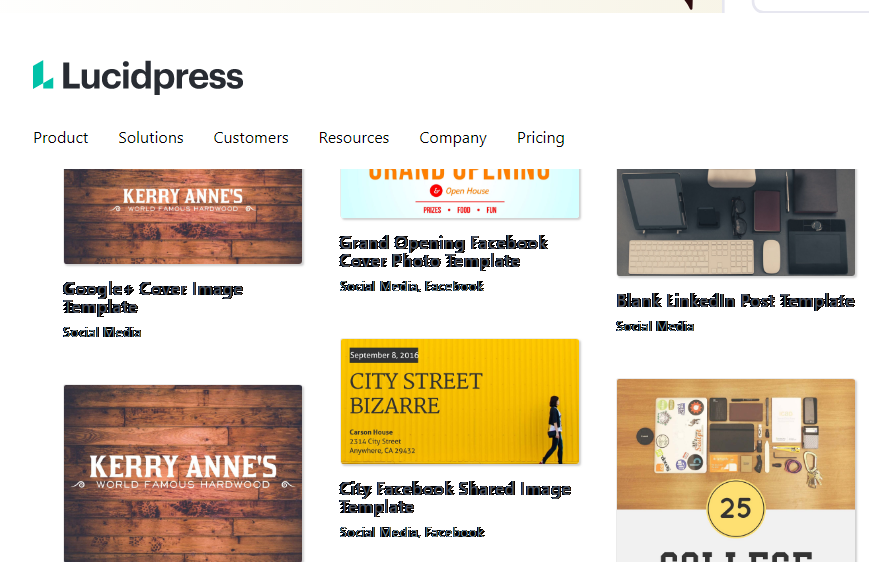The height and width of the screenshot is (562, 869).
Task: Open the bottom Kerry Anne's hardwood thumbnail
Action: tap(183, 473)
